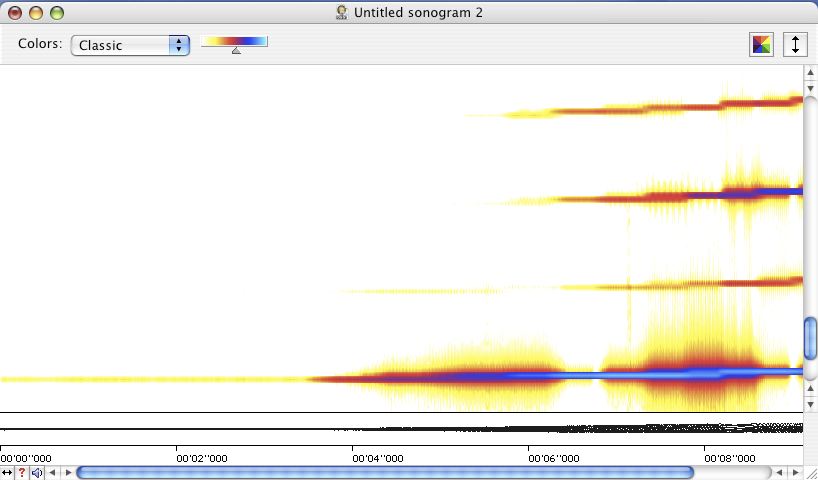This screenshot has height=480, width=818.
Task: Click the Colors: label
Action: pyautogui.click(x=40, y=44)
